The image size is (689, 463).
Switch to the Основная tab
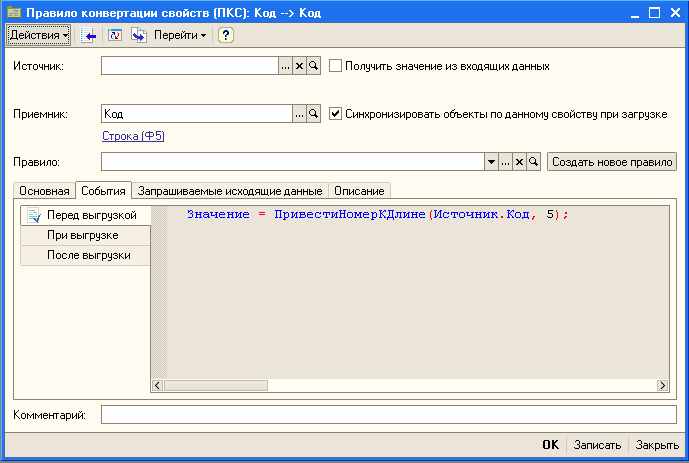coord(44,190)
